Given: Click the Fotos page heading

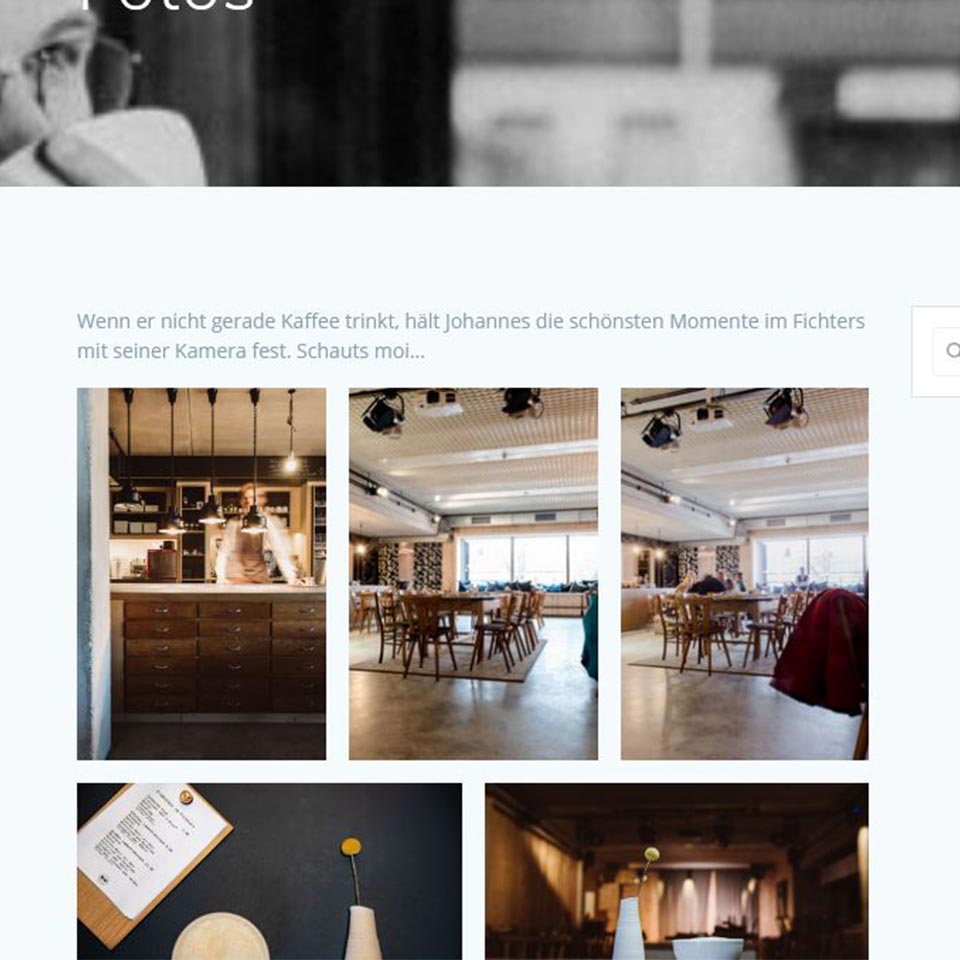Looking at the screenshot, I should [x=167, y=6].
